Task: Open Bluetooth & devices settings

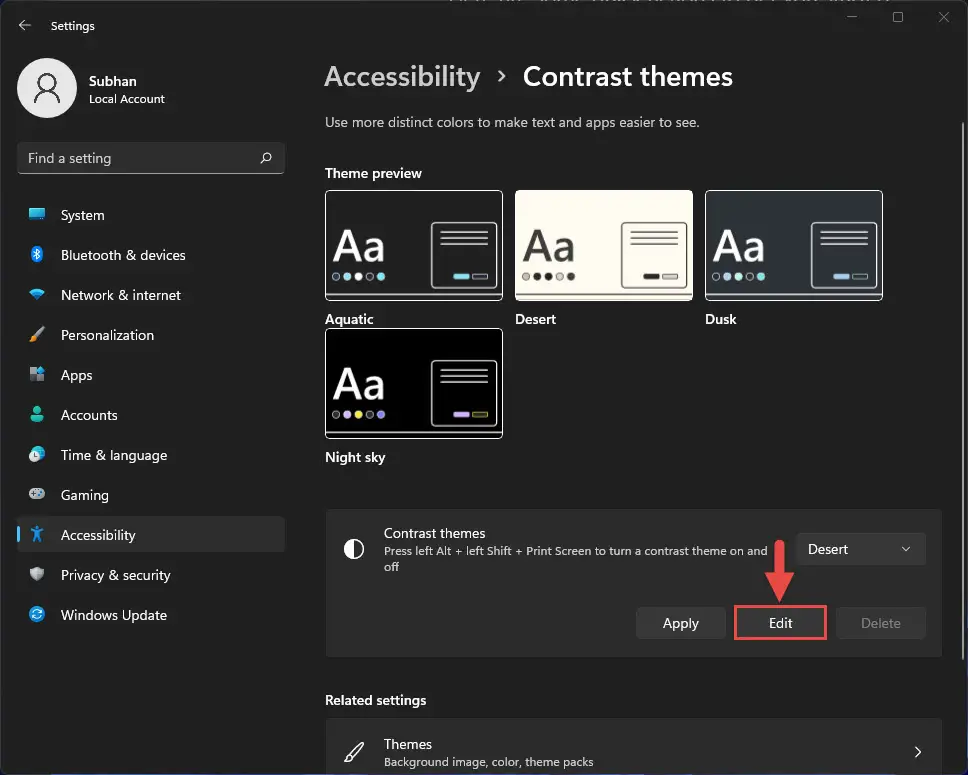Action: (151, 255)
